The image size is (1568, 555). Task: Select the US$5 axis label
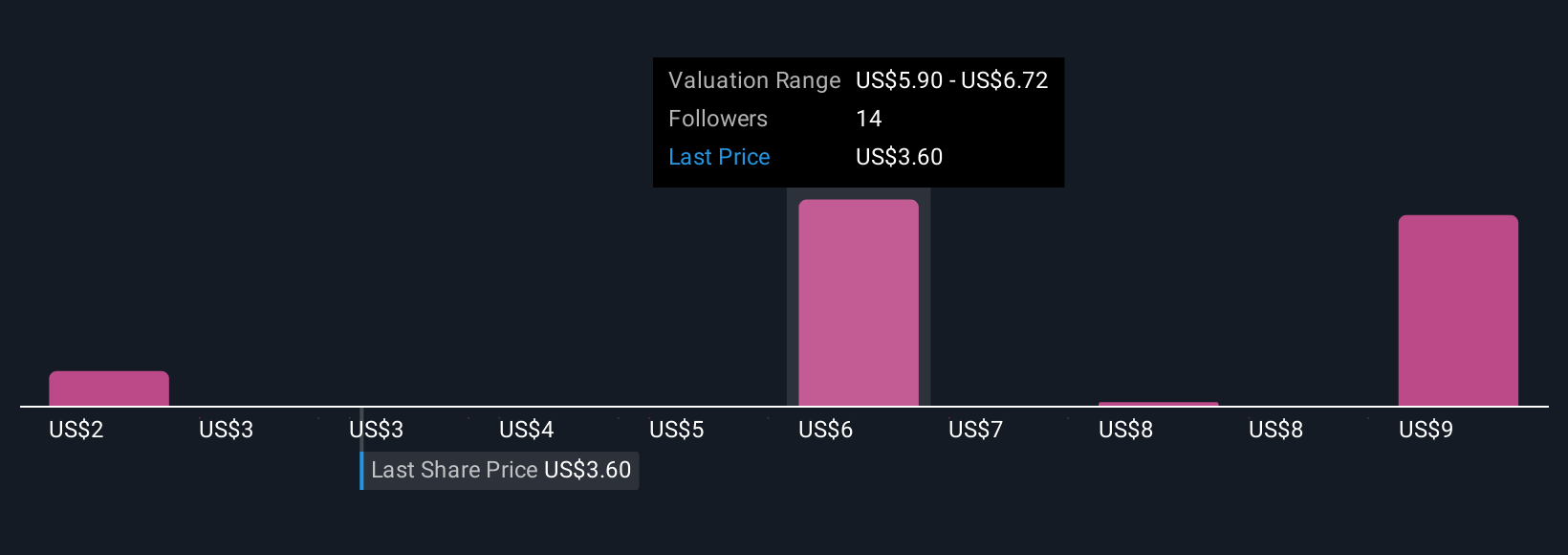tap(677, 430)
